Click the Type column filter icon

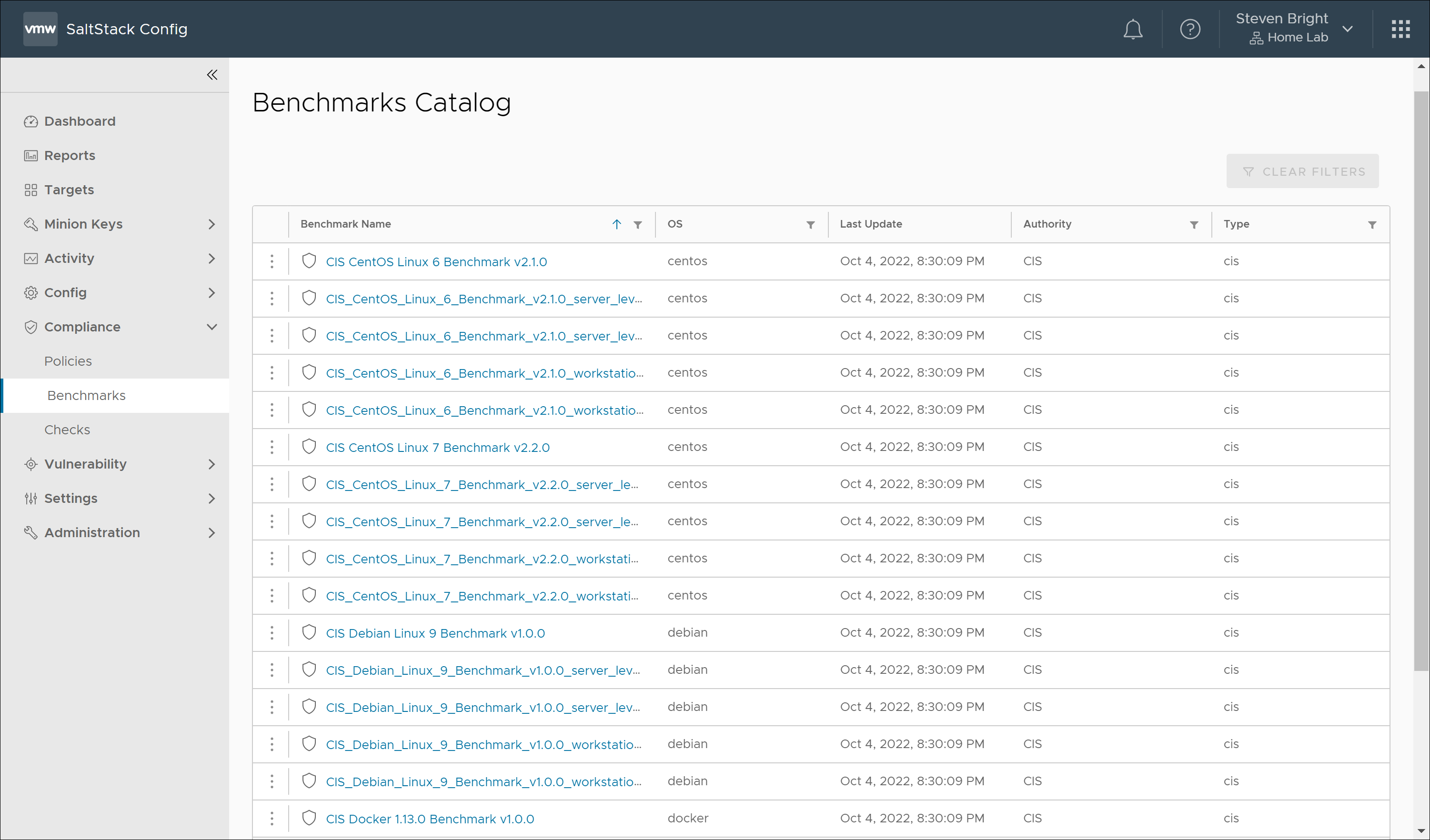click(1371, 225)
